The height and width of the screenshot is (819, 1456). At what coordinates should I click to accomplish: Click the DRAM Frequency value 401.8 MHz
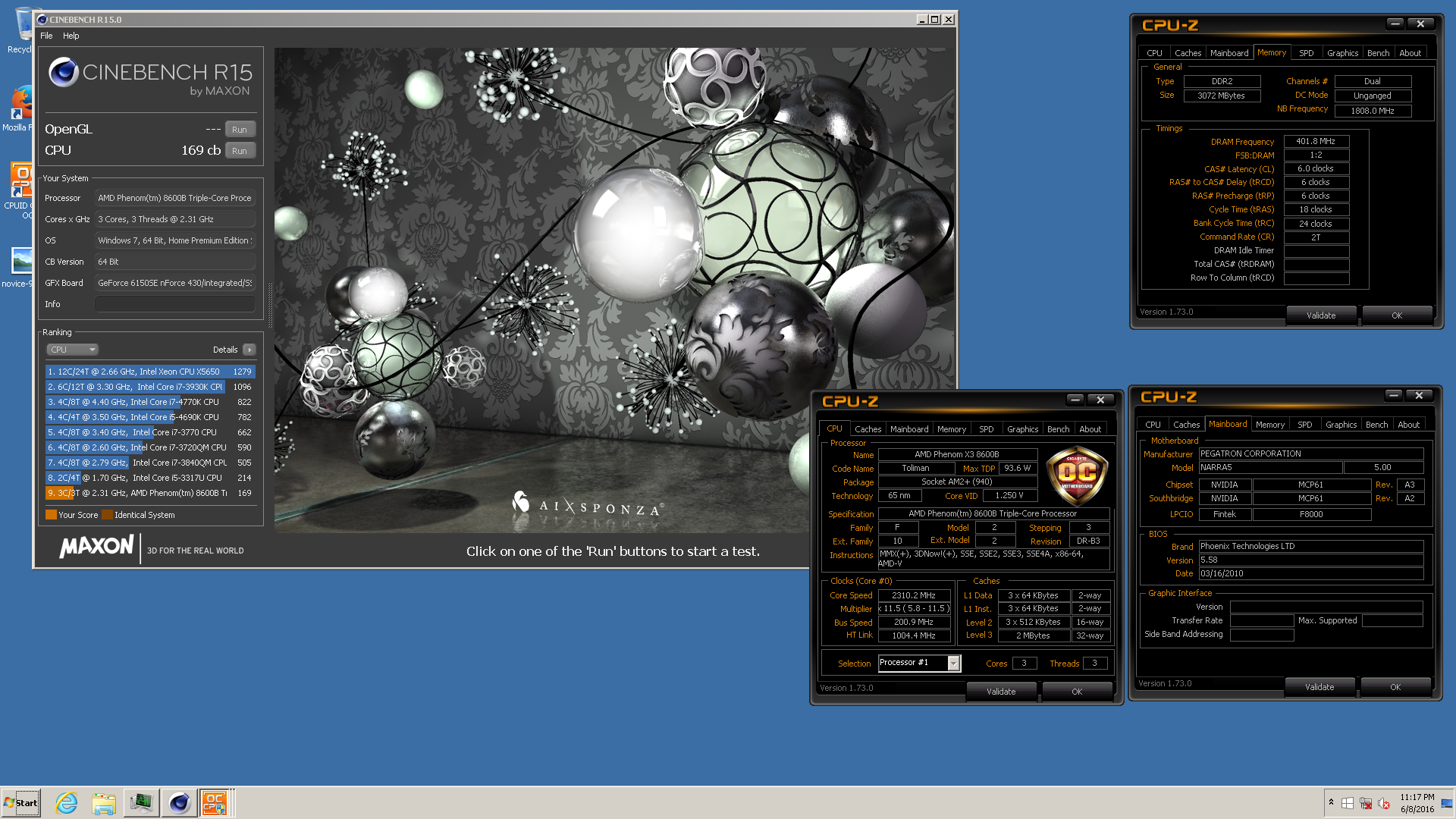pos(1316,141)
